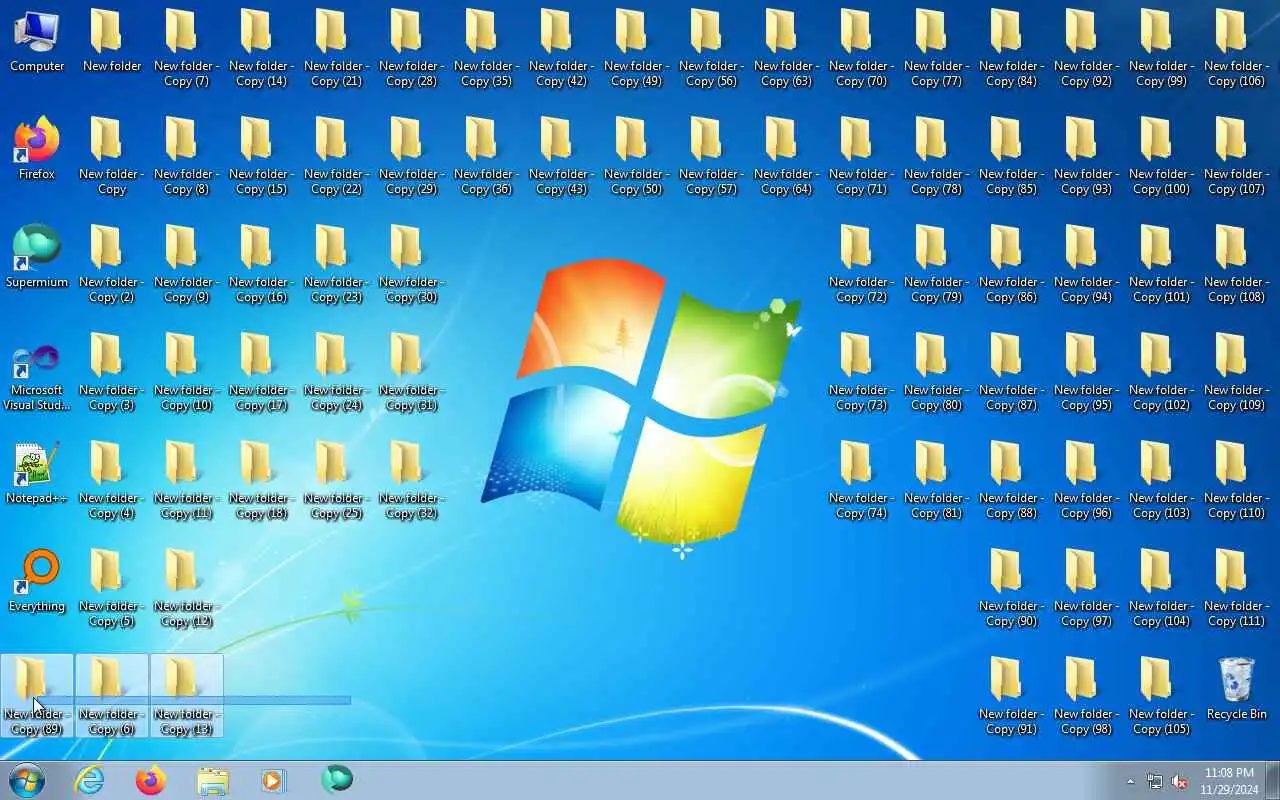Open the Windows Start menu orb
This screenshot has width=1280, height=800.
pos(27,780)
